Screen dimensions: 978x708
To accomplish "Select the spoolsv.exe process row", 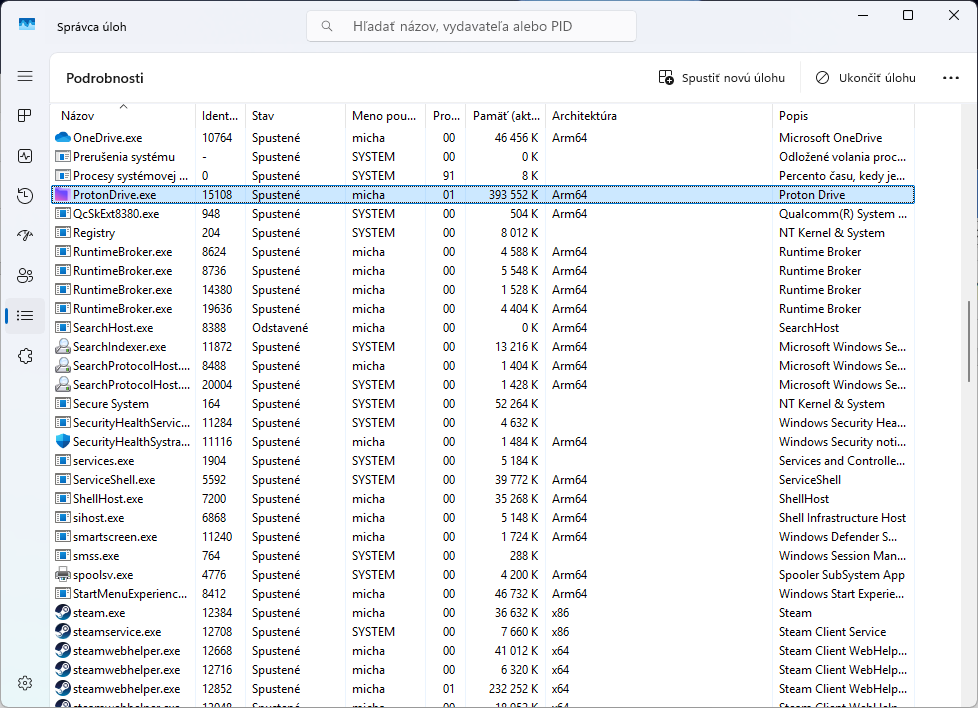I will pyautogui.click(x=102, y=575).
